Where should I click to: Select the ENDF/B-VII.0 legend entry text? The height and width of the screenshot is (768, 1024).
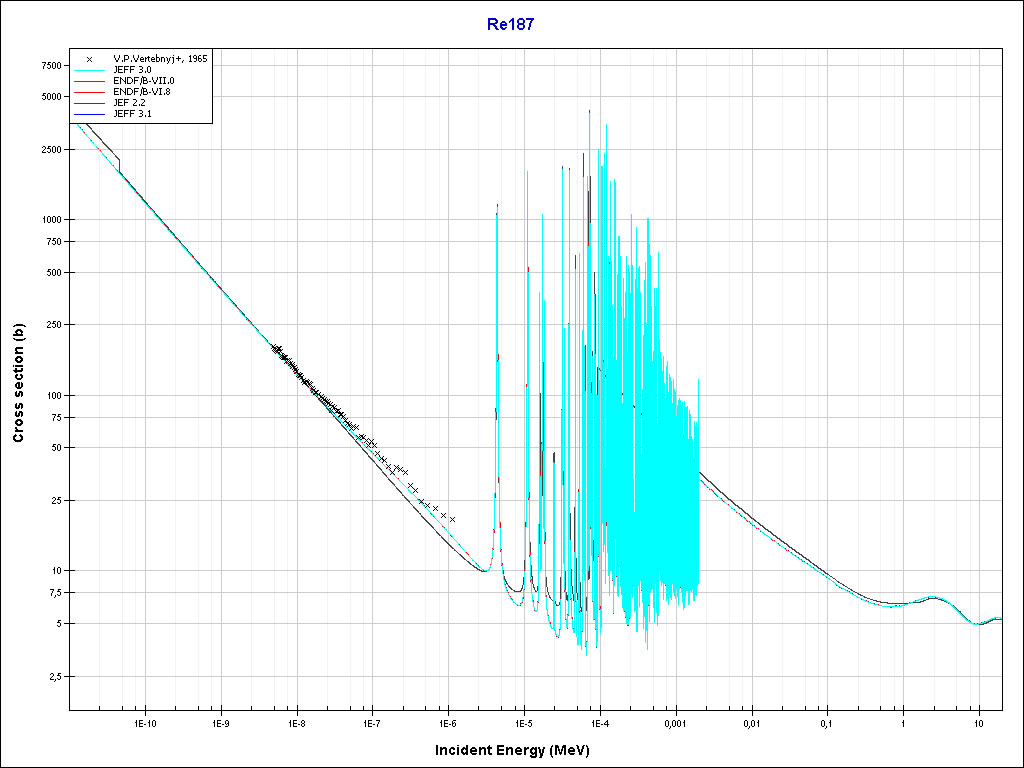point(144,81)
